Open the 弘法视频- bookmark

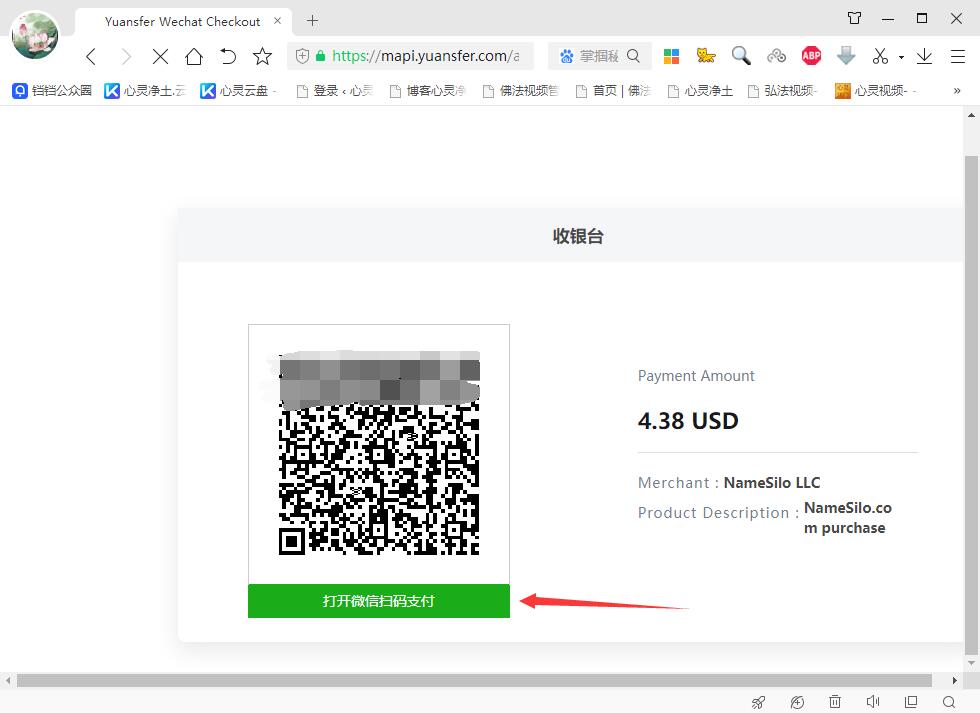pos(782,91)
